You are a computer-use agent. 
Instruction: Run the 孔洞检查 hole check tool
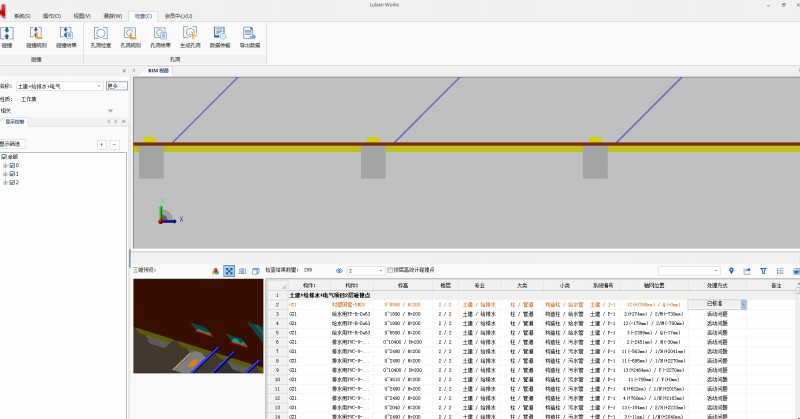101,37
